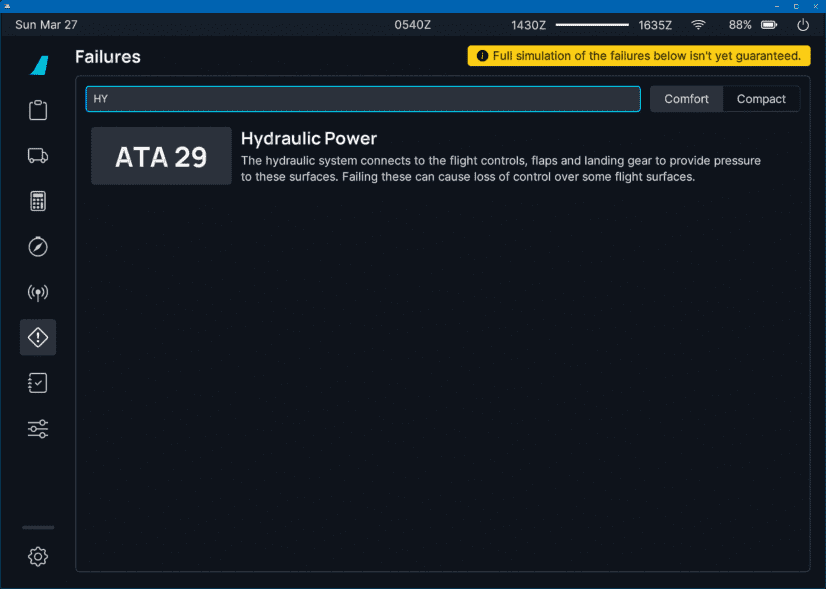Viewport: 826px width, 589px height.
Task: Focus the failures search field containing HY
Action: click(362, 99)
